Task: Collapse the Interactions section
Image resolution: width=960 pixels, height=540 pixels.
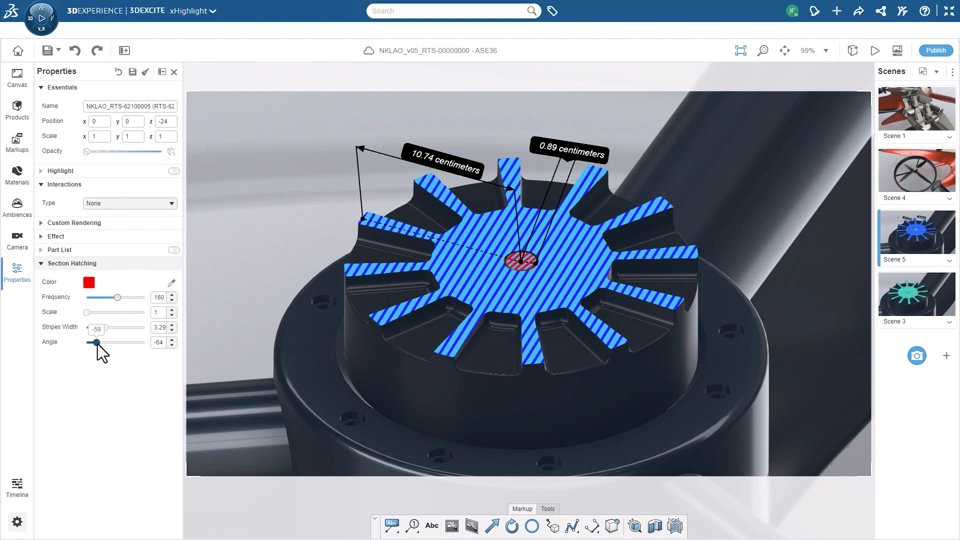Action: click(x=41, y=184)
